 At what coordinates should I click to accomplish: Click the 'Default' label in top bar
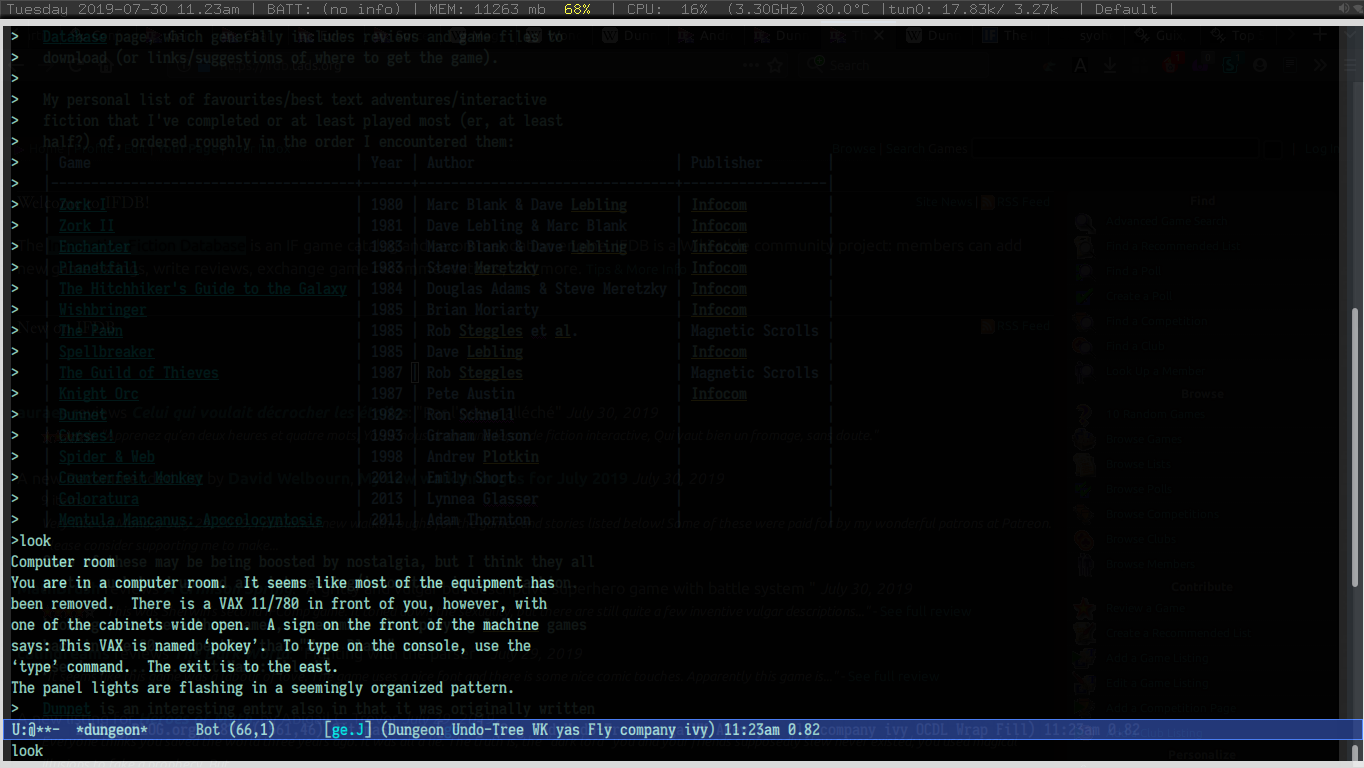[x=1126, y=9]
